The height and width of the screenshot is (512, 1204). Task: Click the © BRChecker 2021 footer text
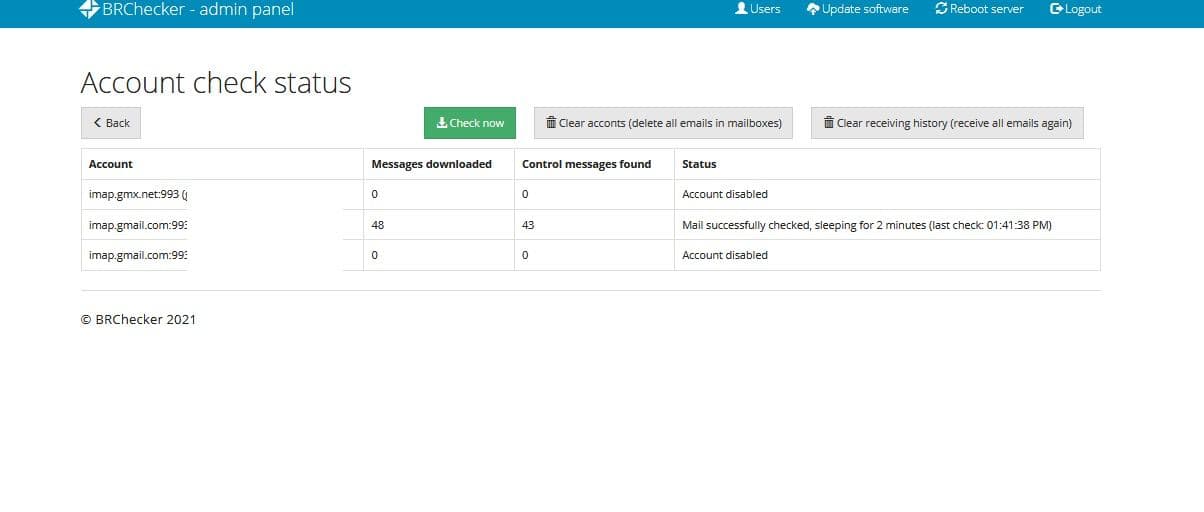click(138, 320)
